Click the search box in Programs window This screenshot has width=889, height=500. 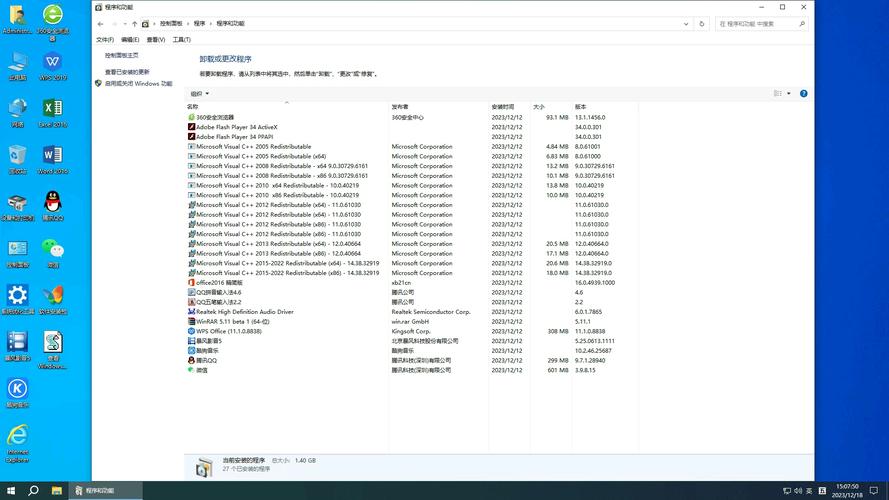click(761, 24)
